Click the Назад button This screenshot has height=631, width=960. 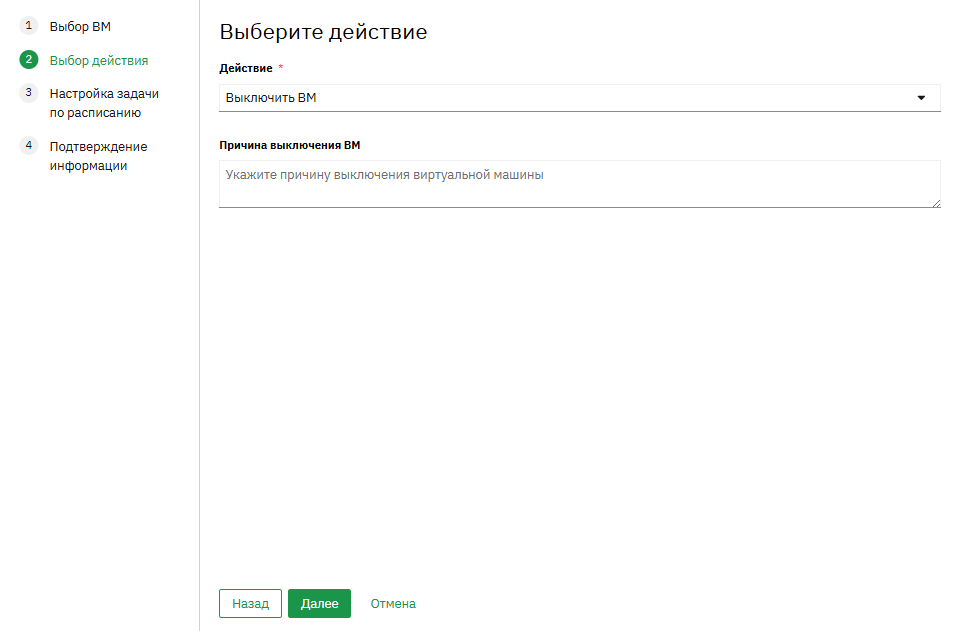[250, 603]
